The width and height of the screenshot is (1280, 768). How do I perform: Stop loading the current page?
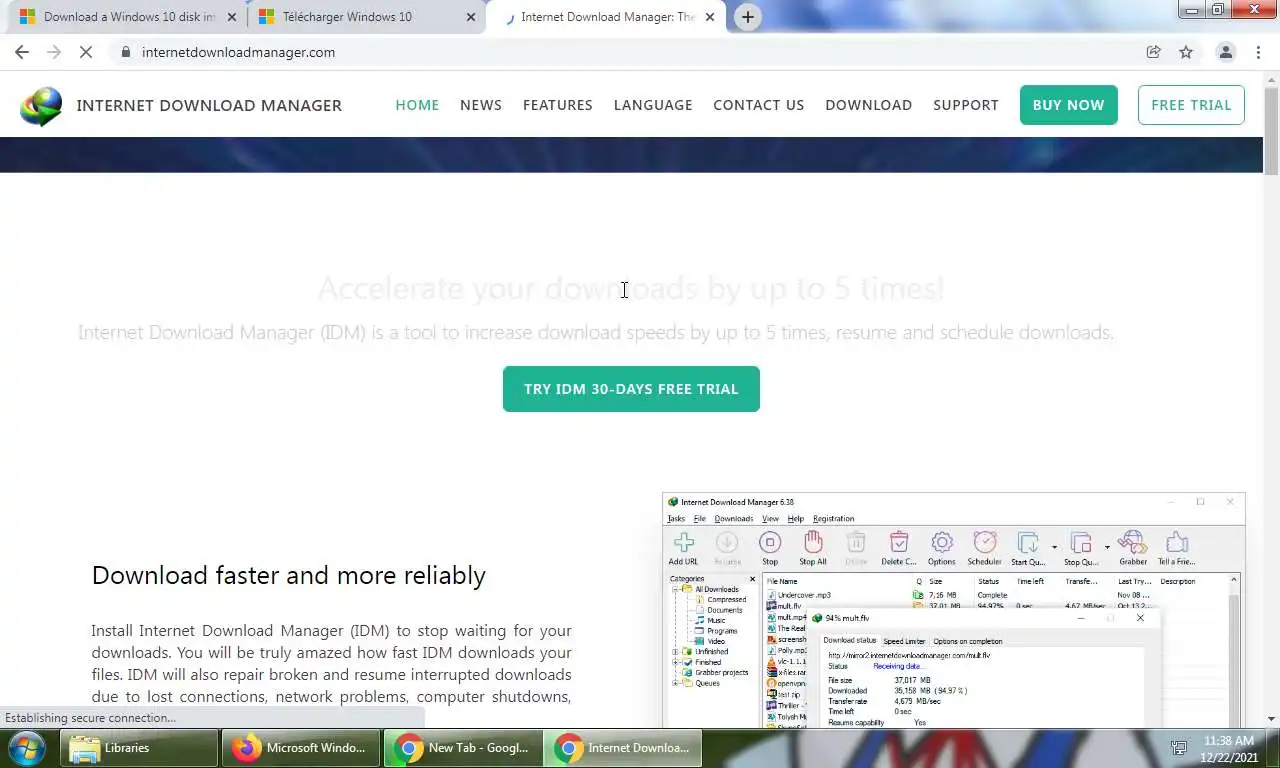click(x=86, y=52)
